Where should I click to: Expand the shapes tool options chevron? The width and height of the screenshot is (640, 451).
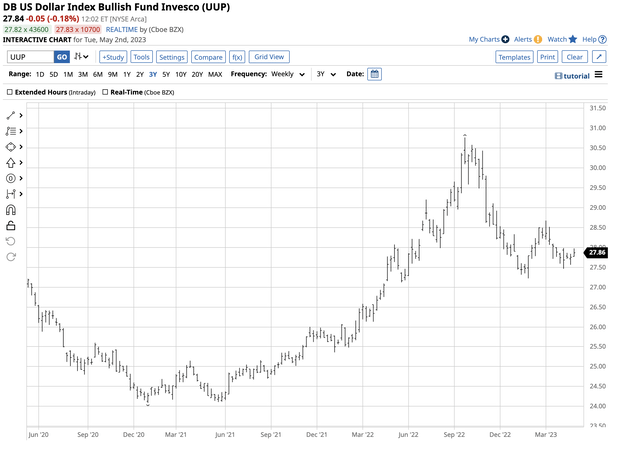click(21, 147)
